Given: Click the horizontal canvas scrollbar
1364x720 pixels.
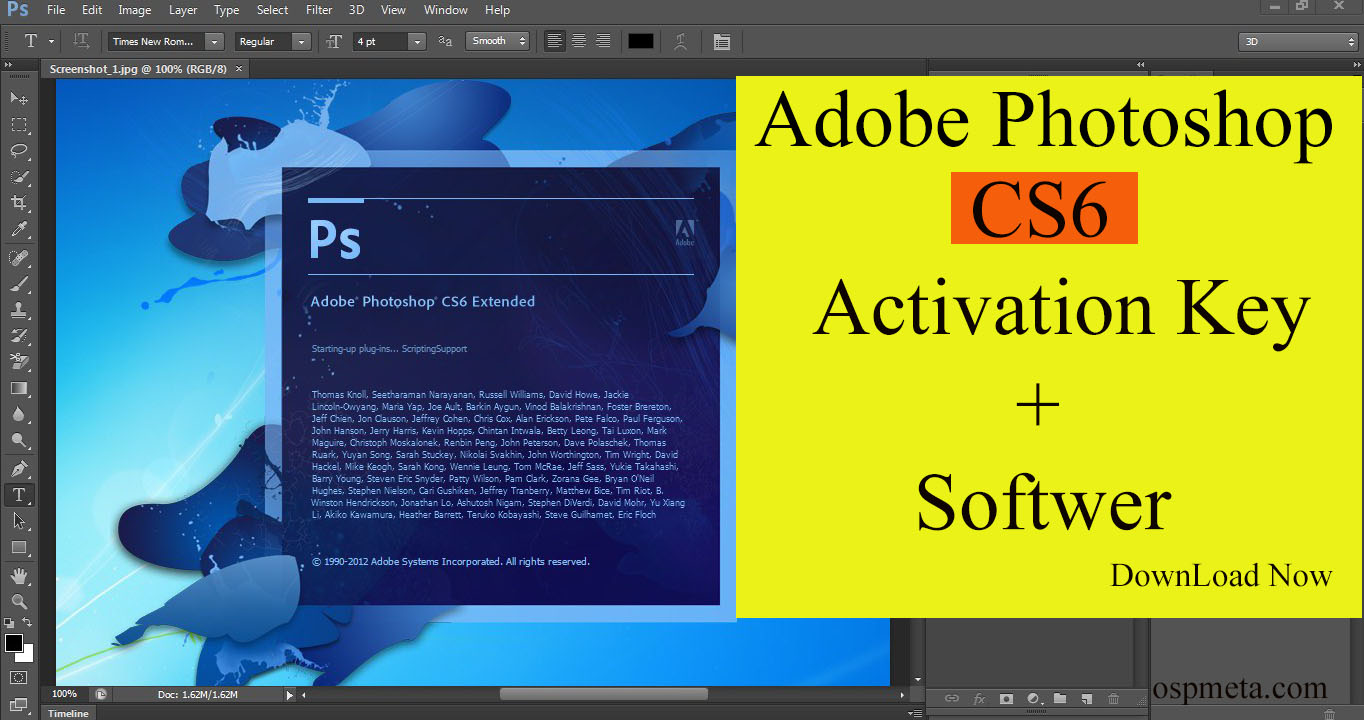Looking at the screenshot, I should 604,694.
